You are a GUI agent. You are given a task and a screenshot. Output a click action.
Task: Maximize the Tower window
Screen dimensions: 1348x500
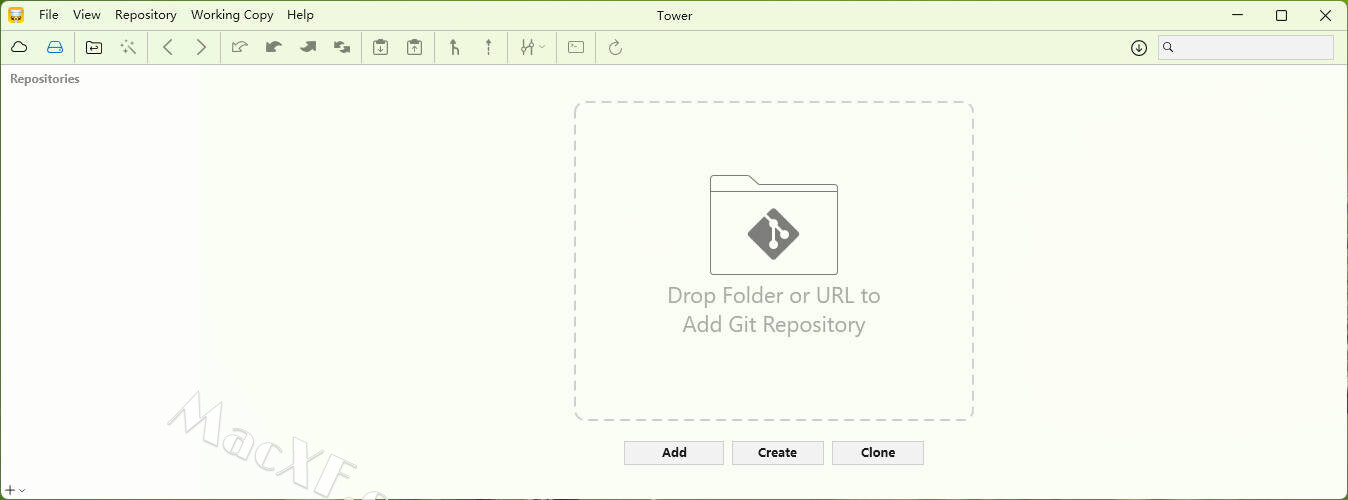coord(1281,15)
